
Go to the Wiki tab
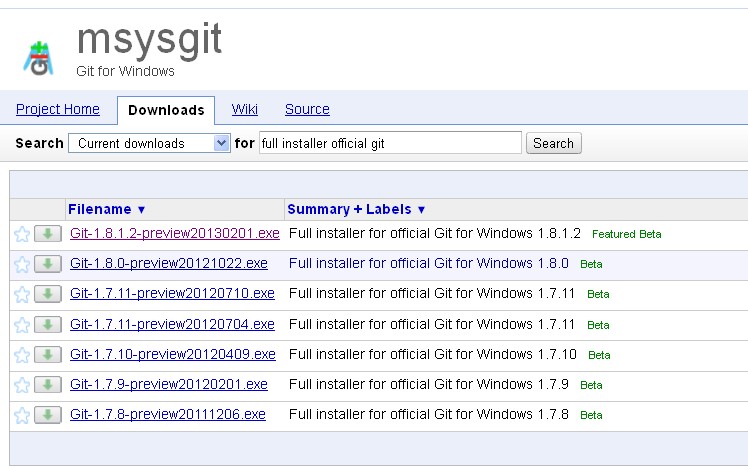245,109
